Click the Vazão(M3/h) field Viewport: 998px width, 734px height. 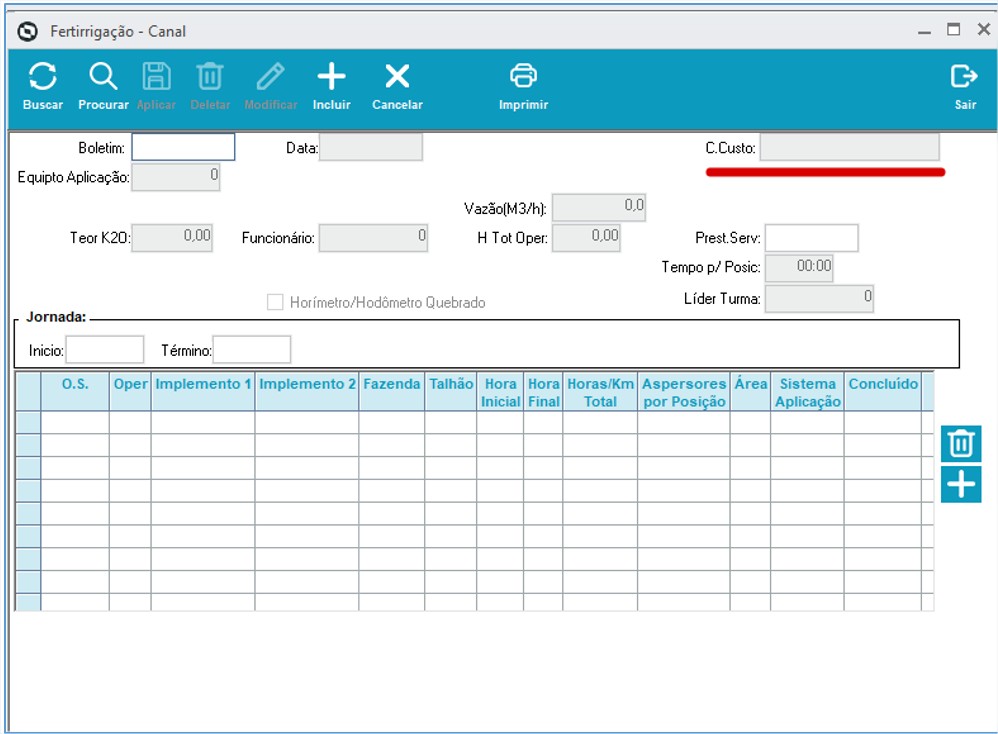click(x=599, y=208)
